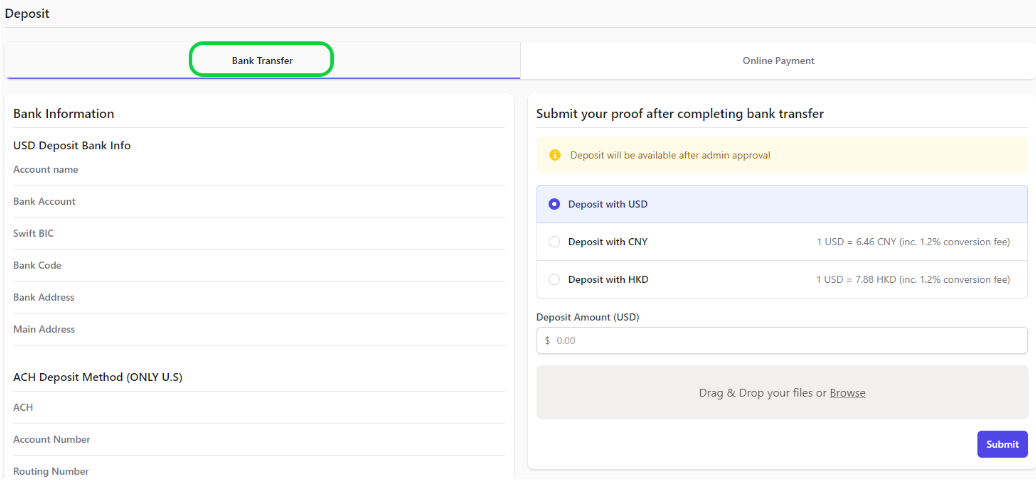Click the HKD exchange rate text

tap(913, 280)
